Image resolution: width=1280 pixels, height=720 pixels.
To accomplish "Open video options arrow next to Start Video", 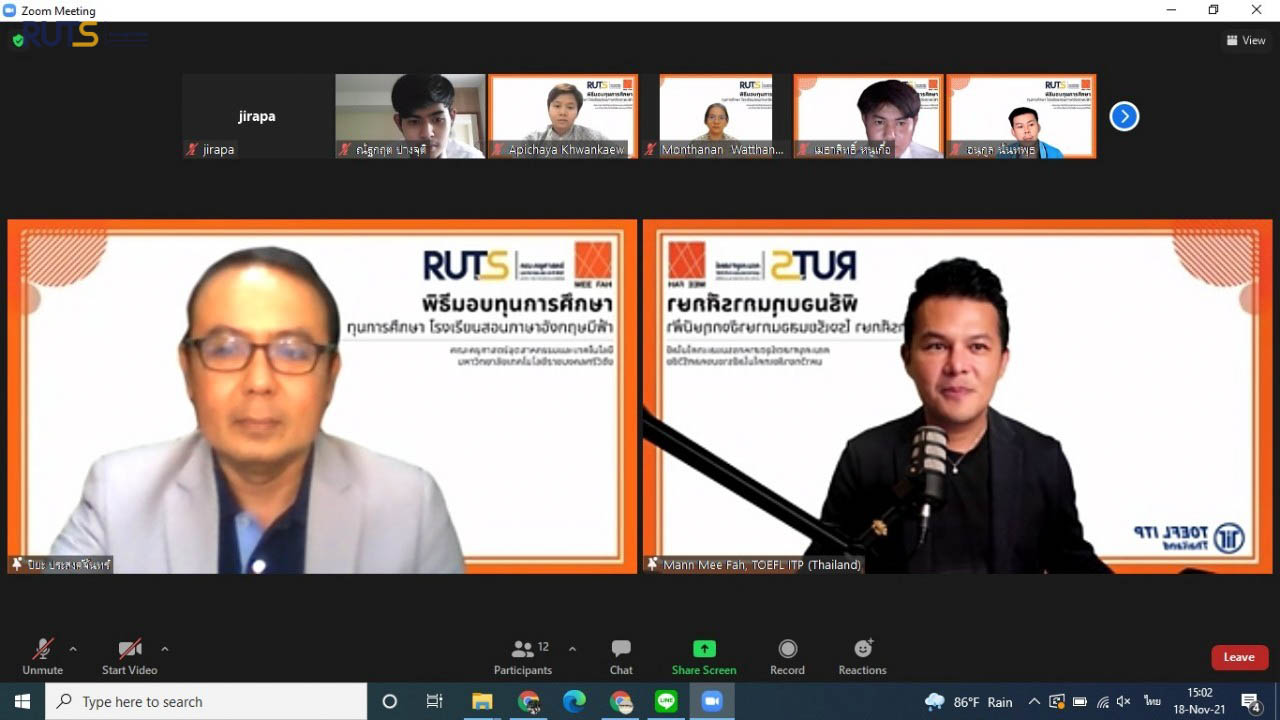I will (x=164, y=649).
